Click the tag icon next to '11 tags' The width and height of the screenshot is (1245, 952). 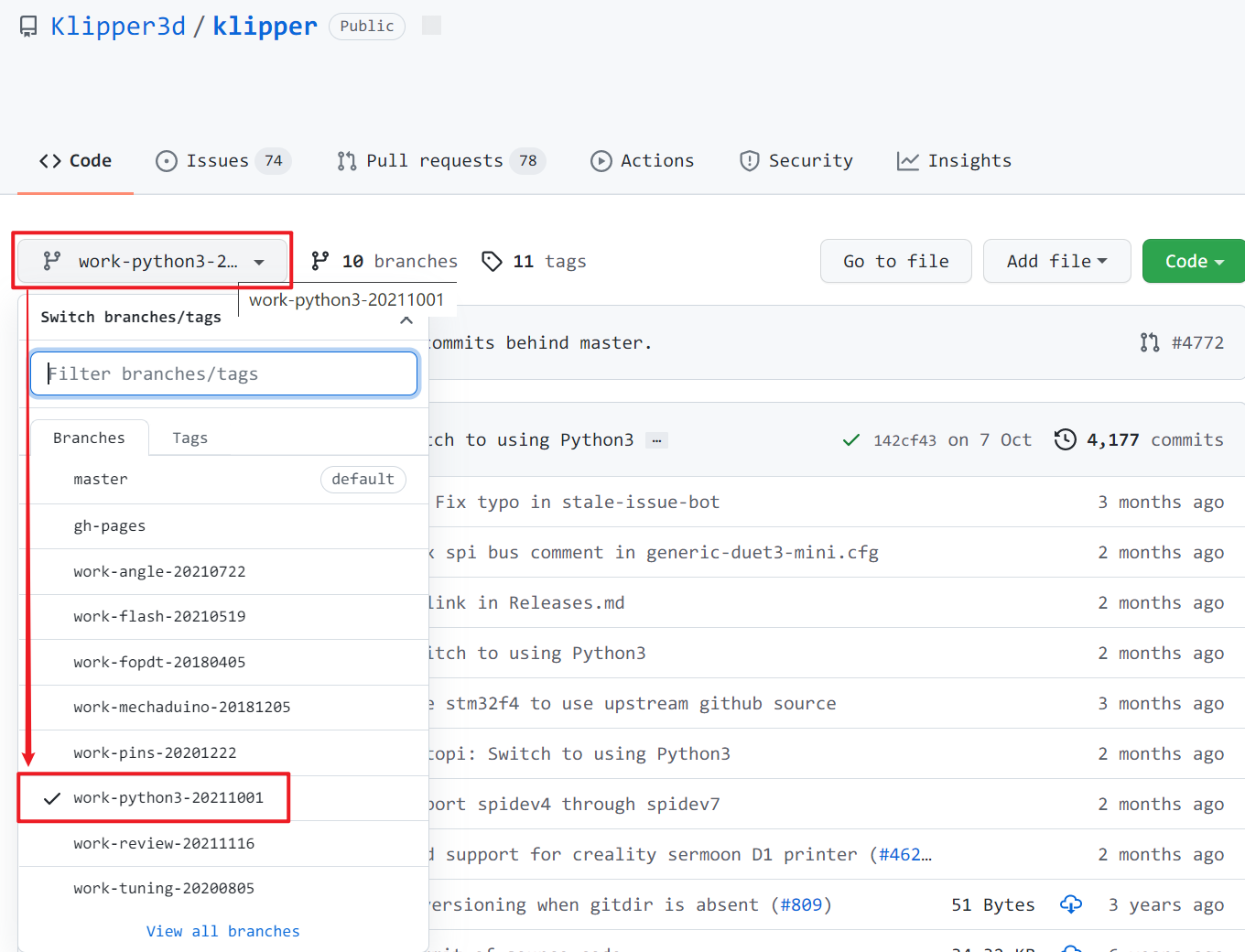point(493,262)
